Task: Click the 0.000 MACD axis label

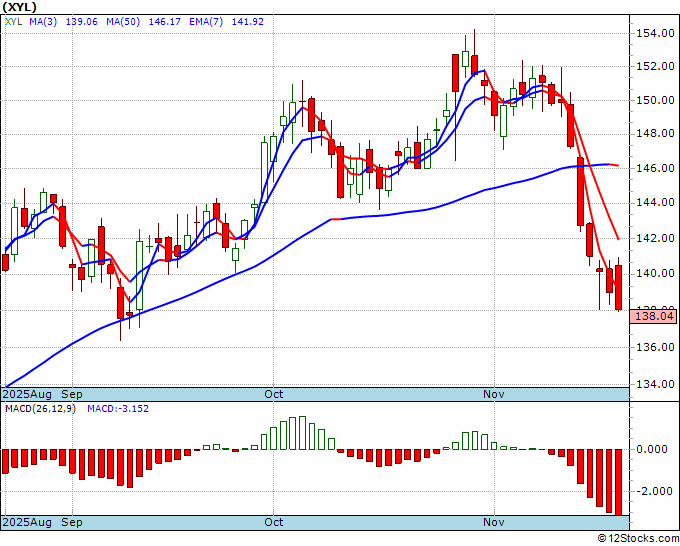Action: click(651, 449)
